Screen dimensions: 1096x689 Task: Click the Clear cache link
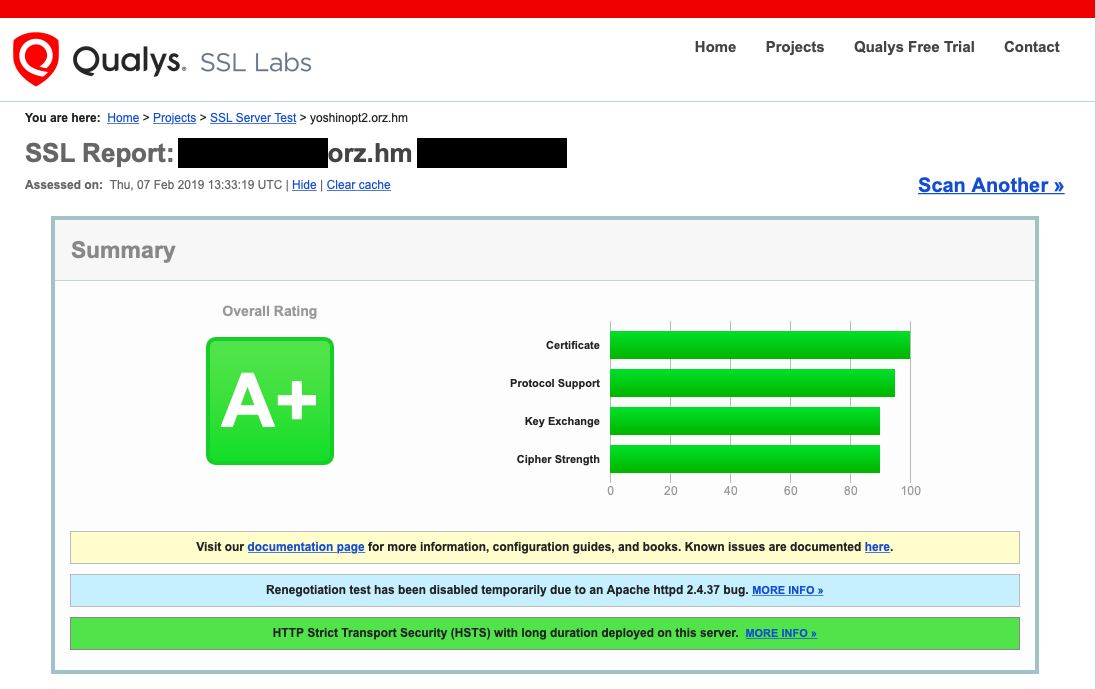pyautogui.click(x=359, y=184)
